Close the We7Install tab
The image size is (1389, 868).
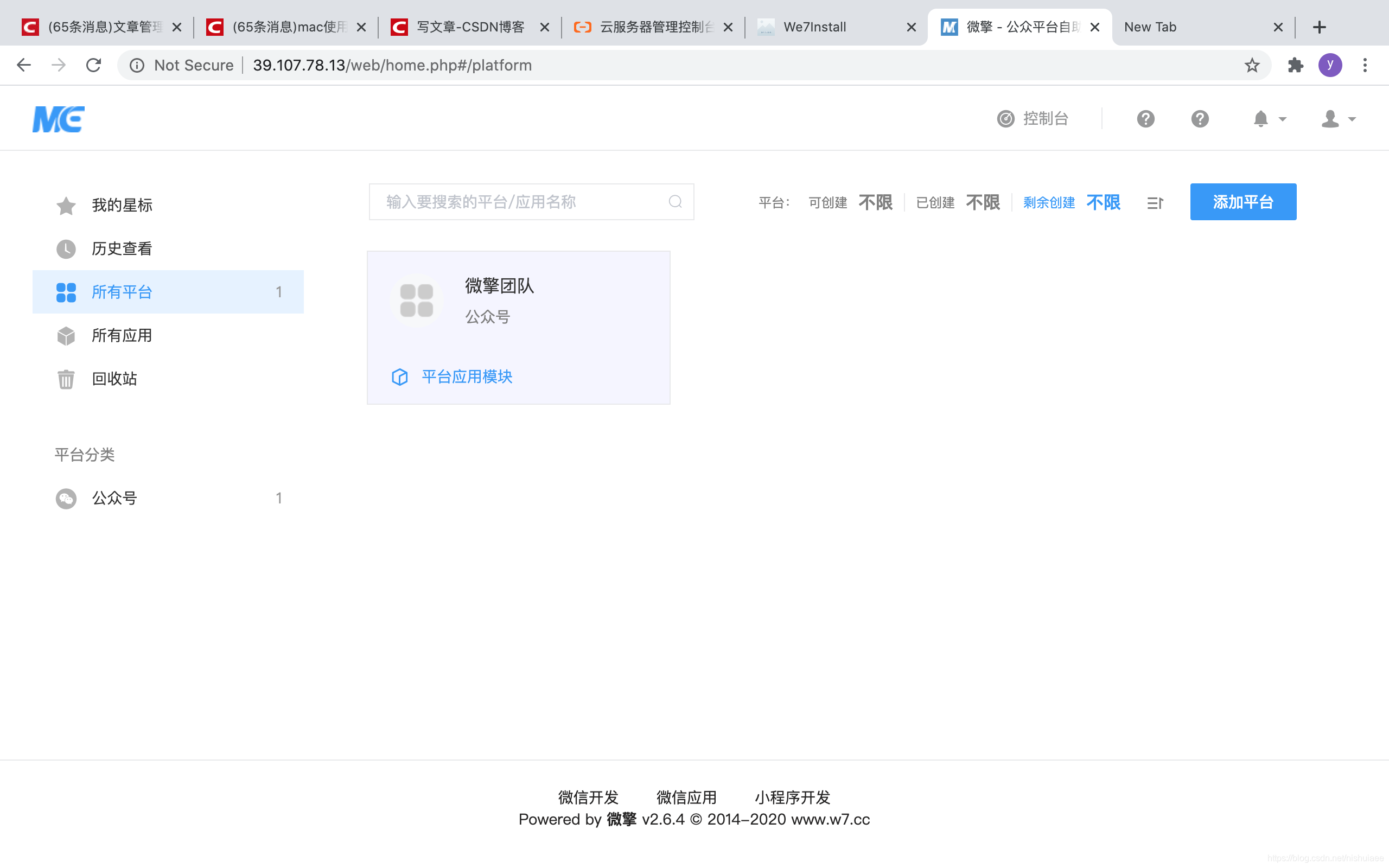click(911, 27)
